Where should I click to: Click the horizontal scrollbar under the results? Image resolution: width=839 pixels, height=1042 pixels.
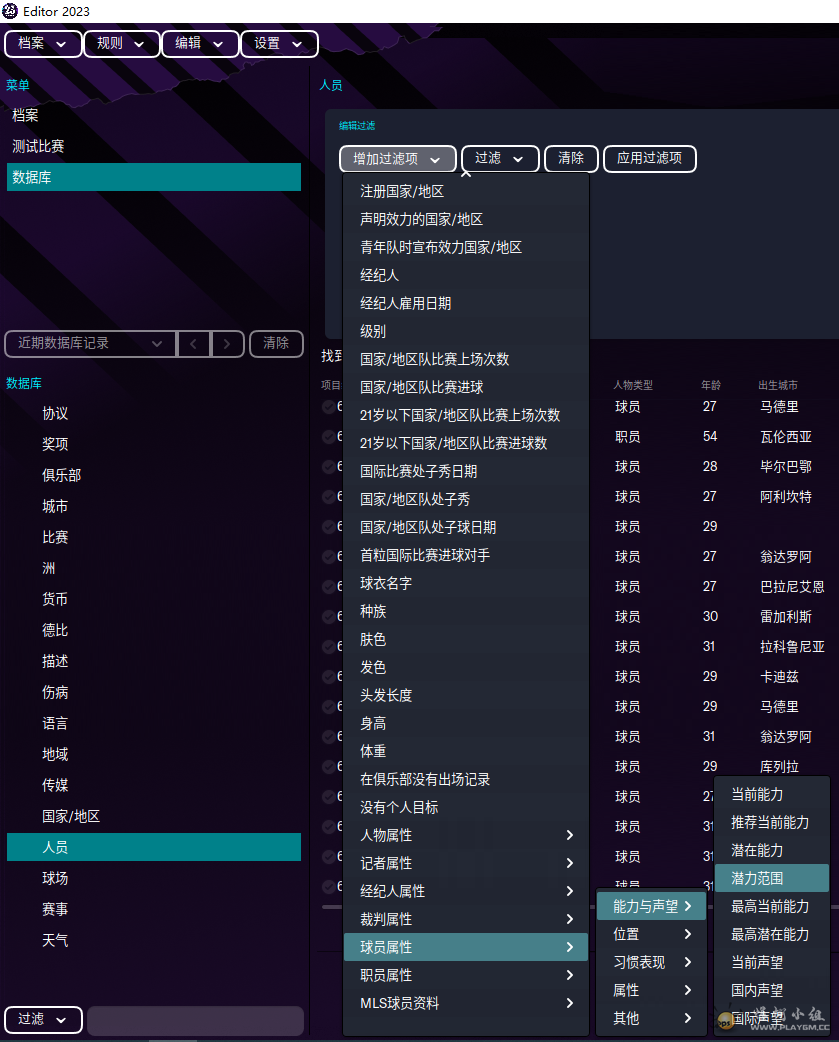(x=330, y=907)
